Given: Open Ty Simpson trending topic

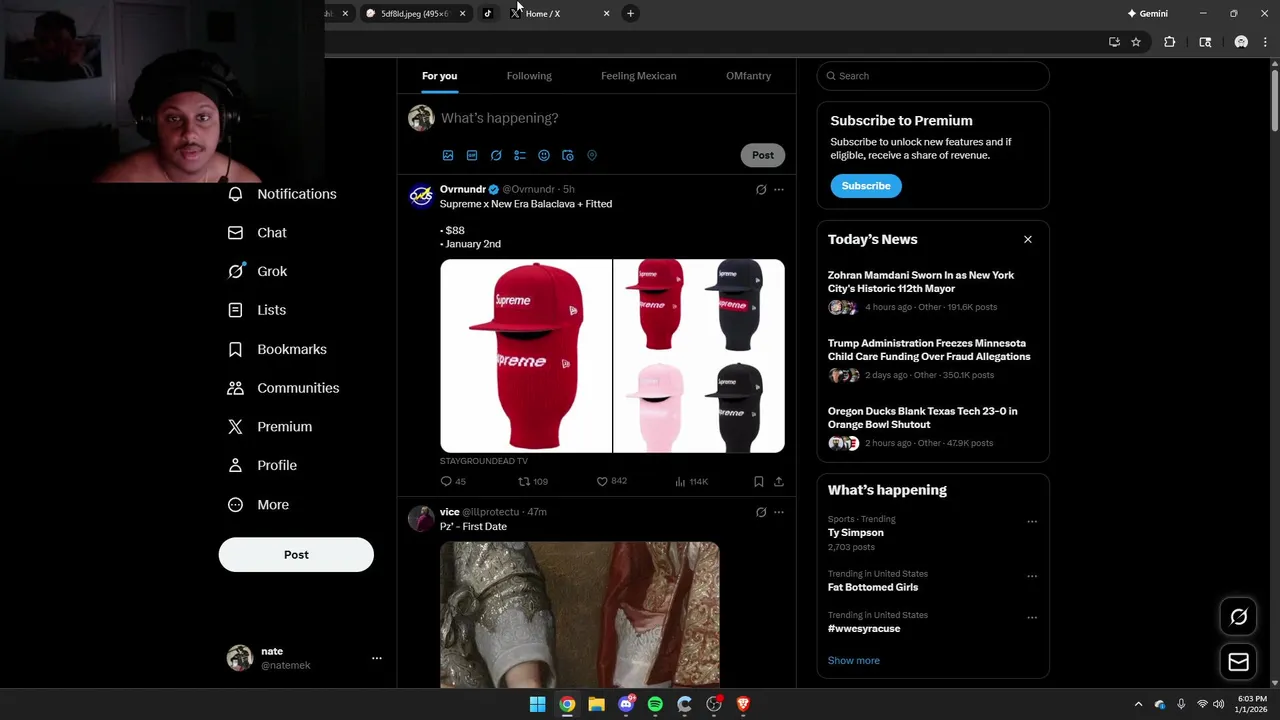Looking at the screenshot, I should pos(856,533).
